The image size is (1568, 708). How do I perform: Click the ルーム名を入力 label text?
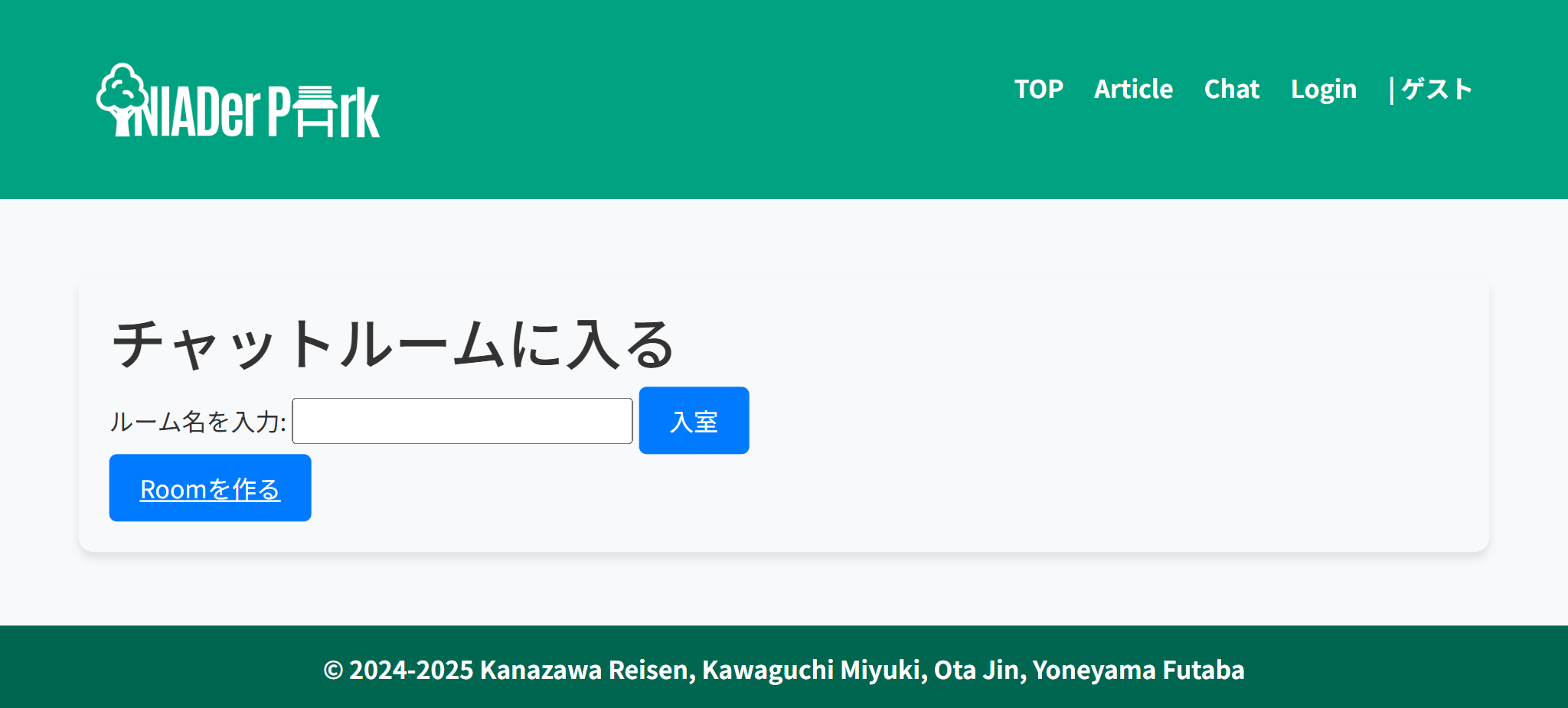198,422
